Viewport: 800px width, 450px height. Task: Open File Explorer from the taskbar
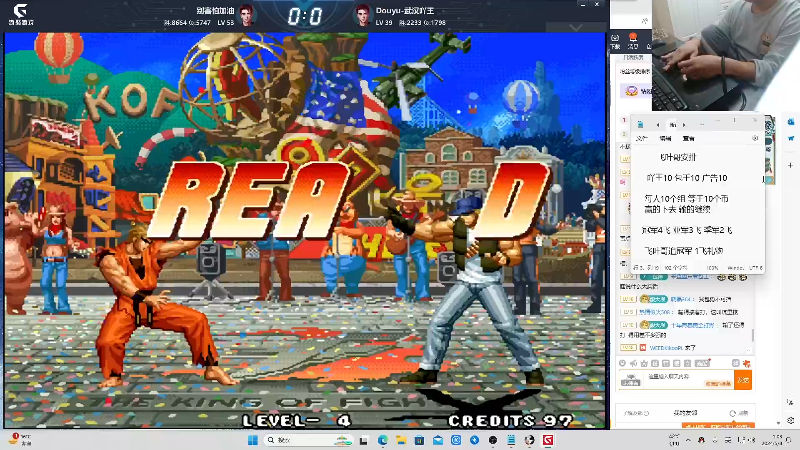click(x=401, y=440)
